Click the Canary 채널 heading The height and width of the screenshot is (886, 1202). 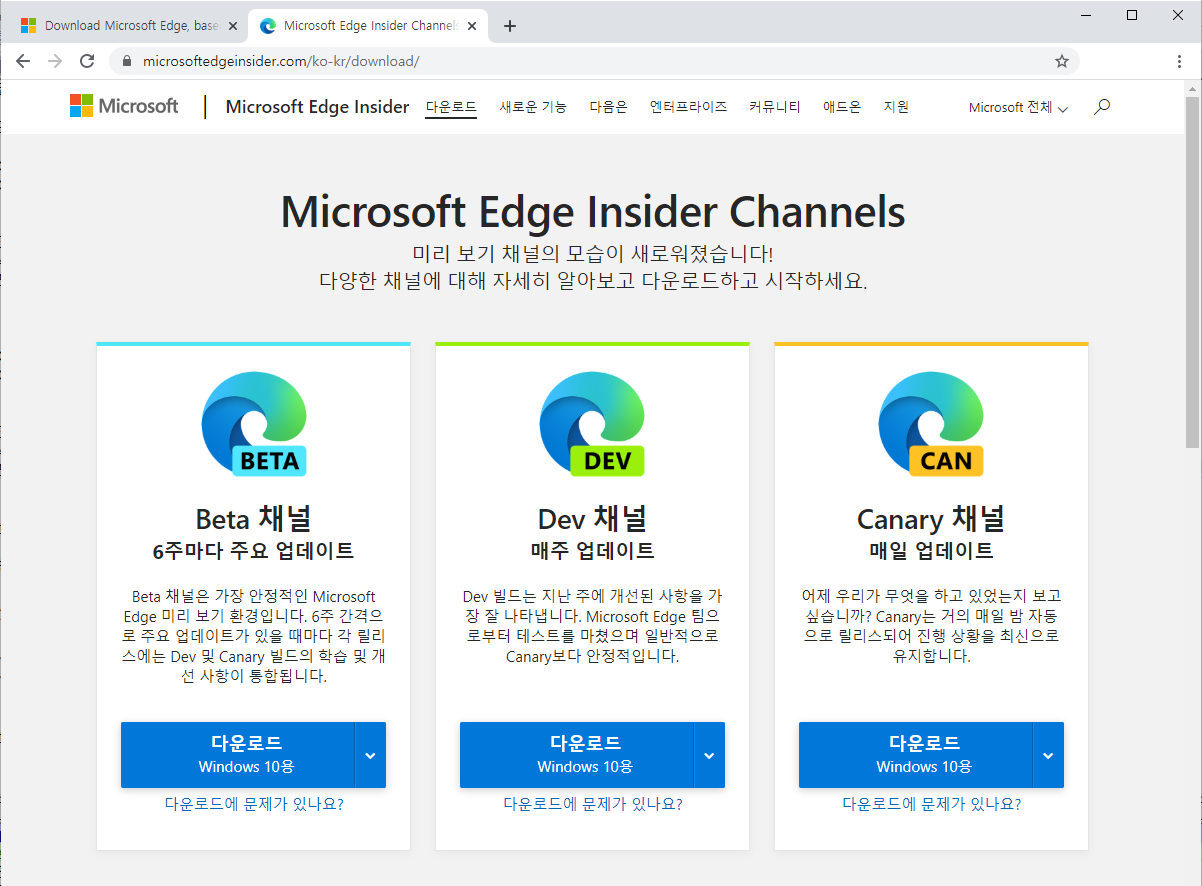[931, 519]
